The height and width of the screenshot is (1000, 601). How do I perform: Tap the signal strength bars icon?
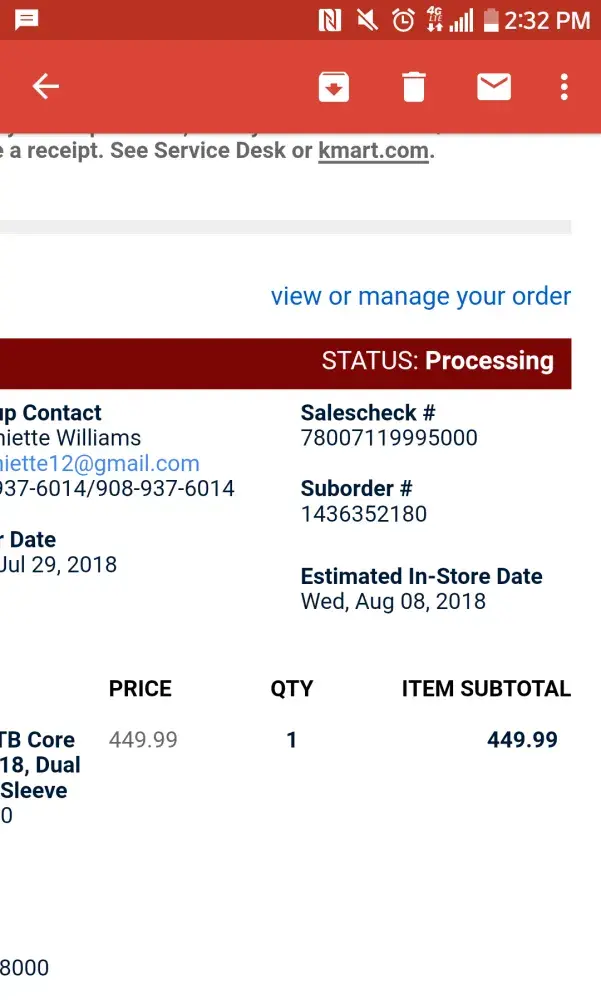coord(461,19)
